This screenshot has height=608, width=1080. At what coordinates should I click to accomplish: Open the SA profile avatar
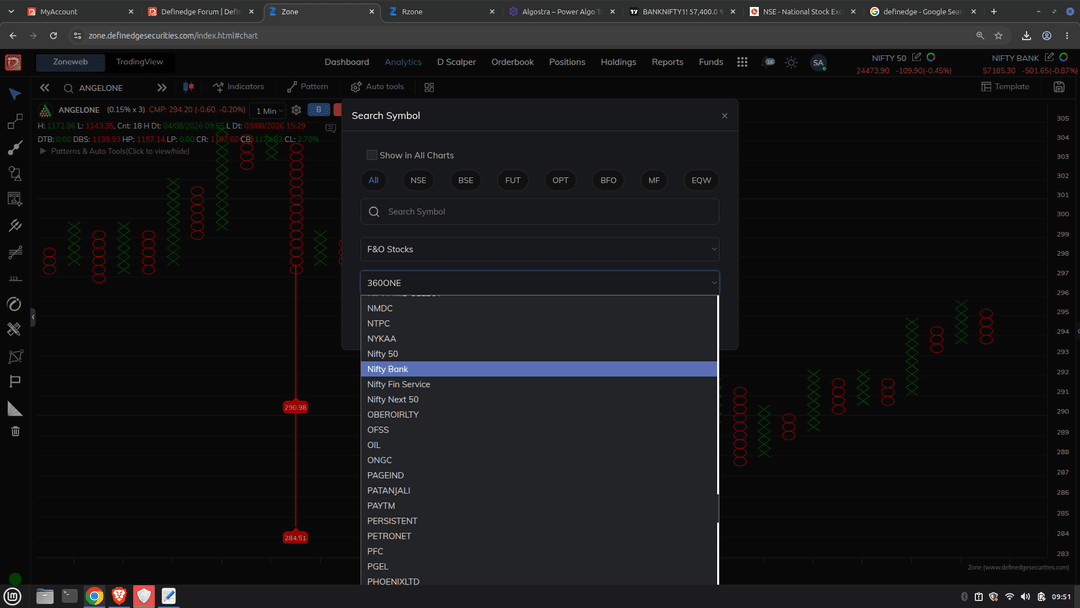click(x=818, y=63)
